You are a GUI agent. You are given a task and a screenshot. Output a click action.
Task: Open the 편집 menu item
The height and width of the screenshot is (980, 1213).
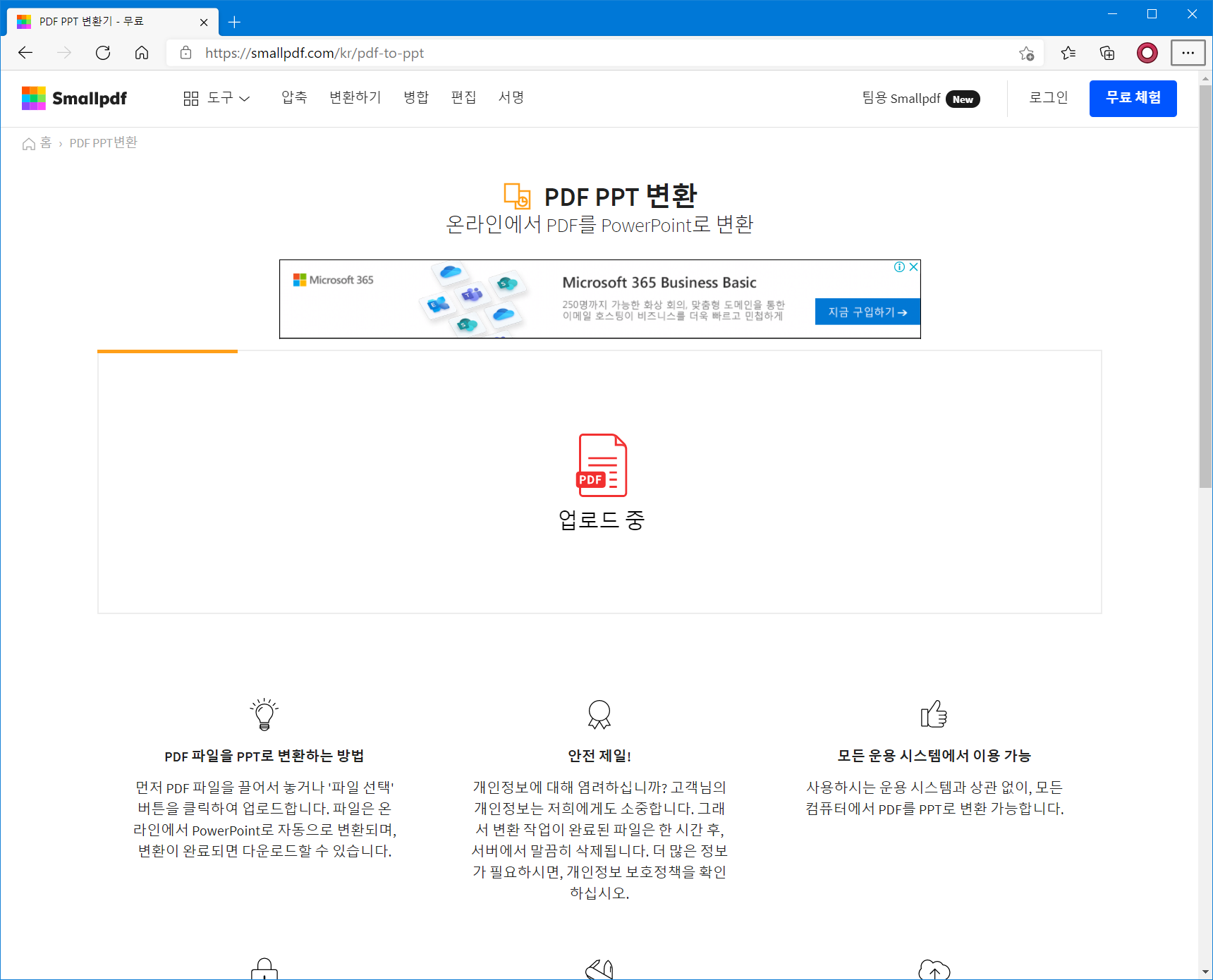point(463,97)
